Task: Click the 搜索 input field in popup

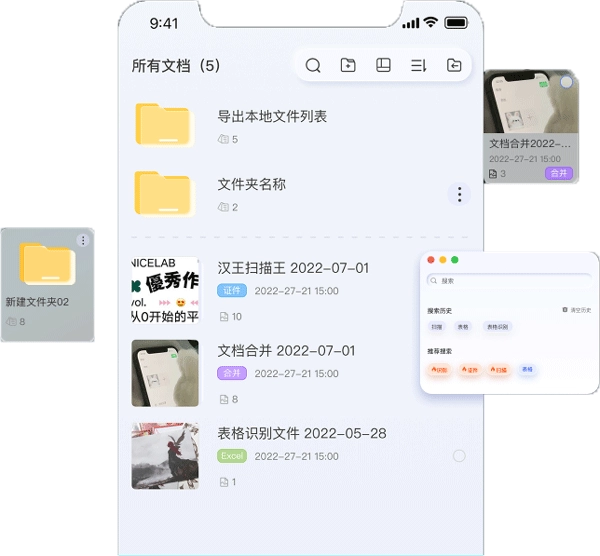Action: (510, 281)
